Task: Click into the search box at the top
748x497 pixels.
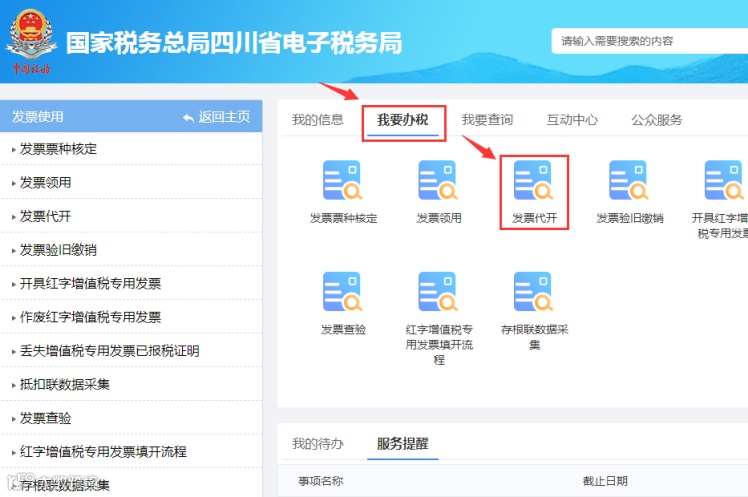Action: pyautogui.click(x=650, y=41)
